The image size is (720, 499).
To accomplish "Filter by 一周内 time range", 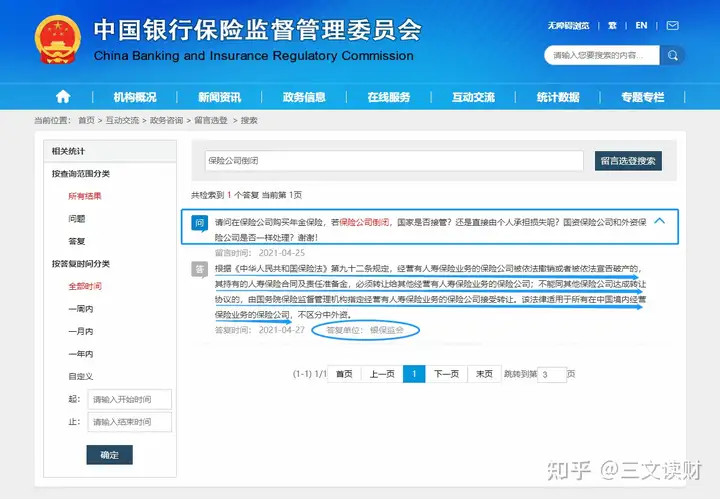I will [x=81, y=308].
